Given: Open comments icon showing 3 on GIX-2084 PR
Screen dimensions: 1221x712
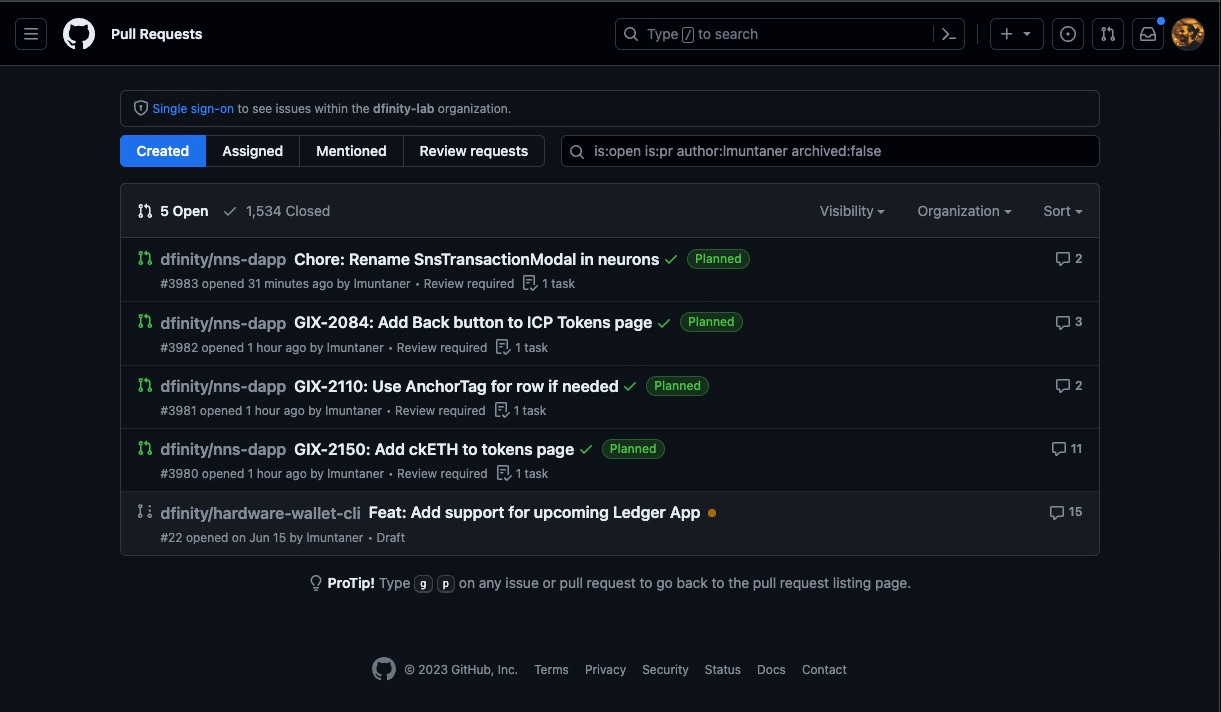Looking at the screenshot, I should pos(1069,322).
